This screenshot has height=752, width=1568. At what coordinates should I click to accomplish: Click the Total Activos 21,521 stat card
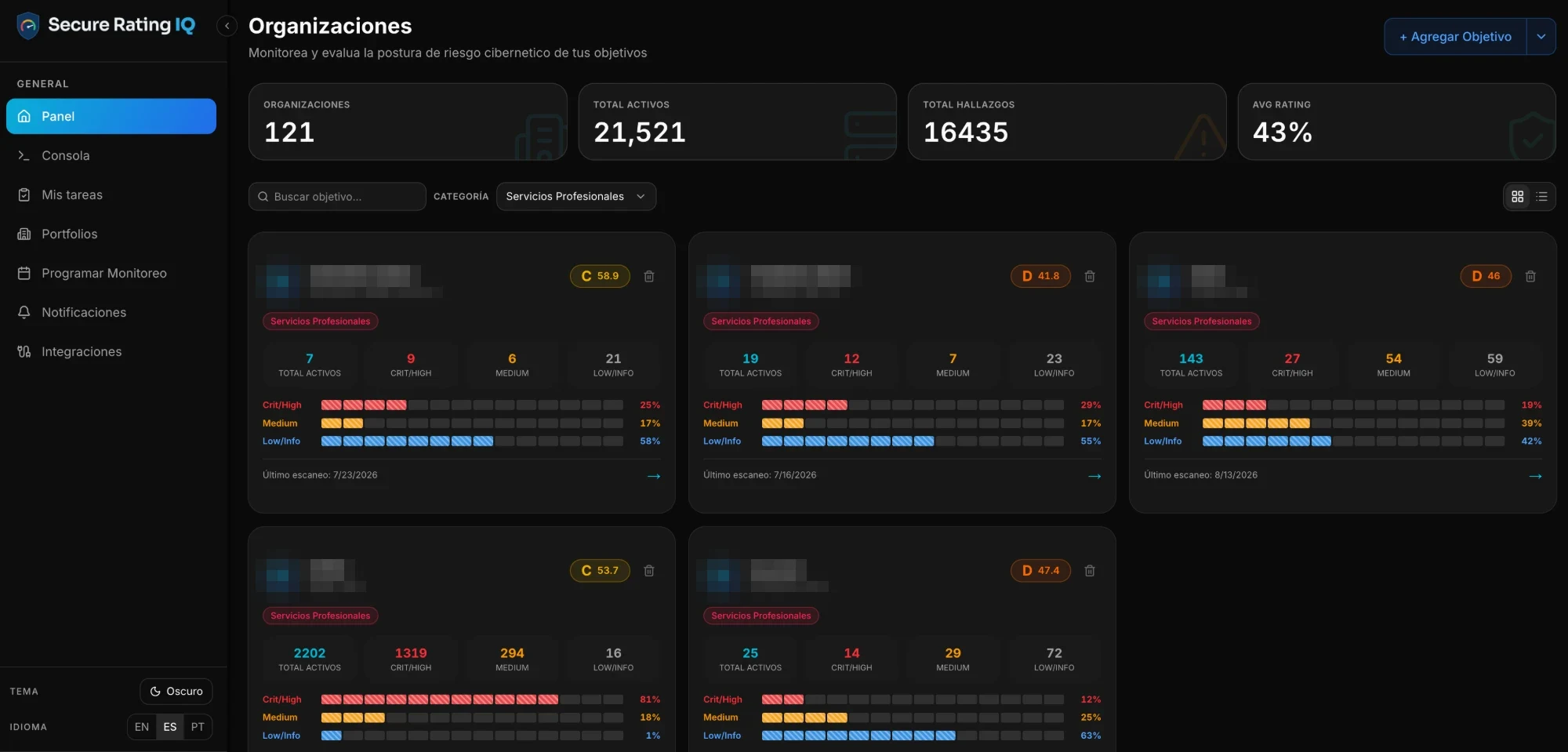click(x=738, y=122)
